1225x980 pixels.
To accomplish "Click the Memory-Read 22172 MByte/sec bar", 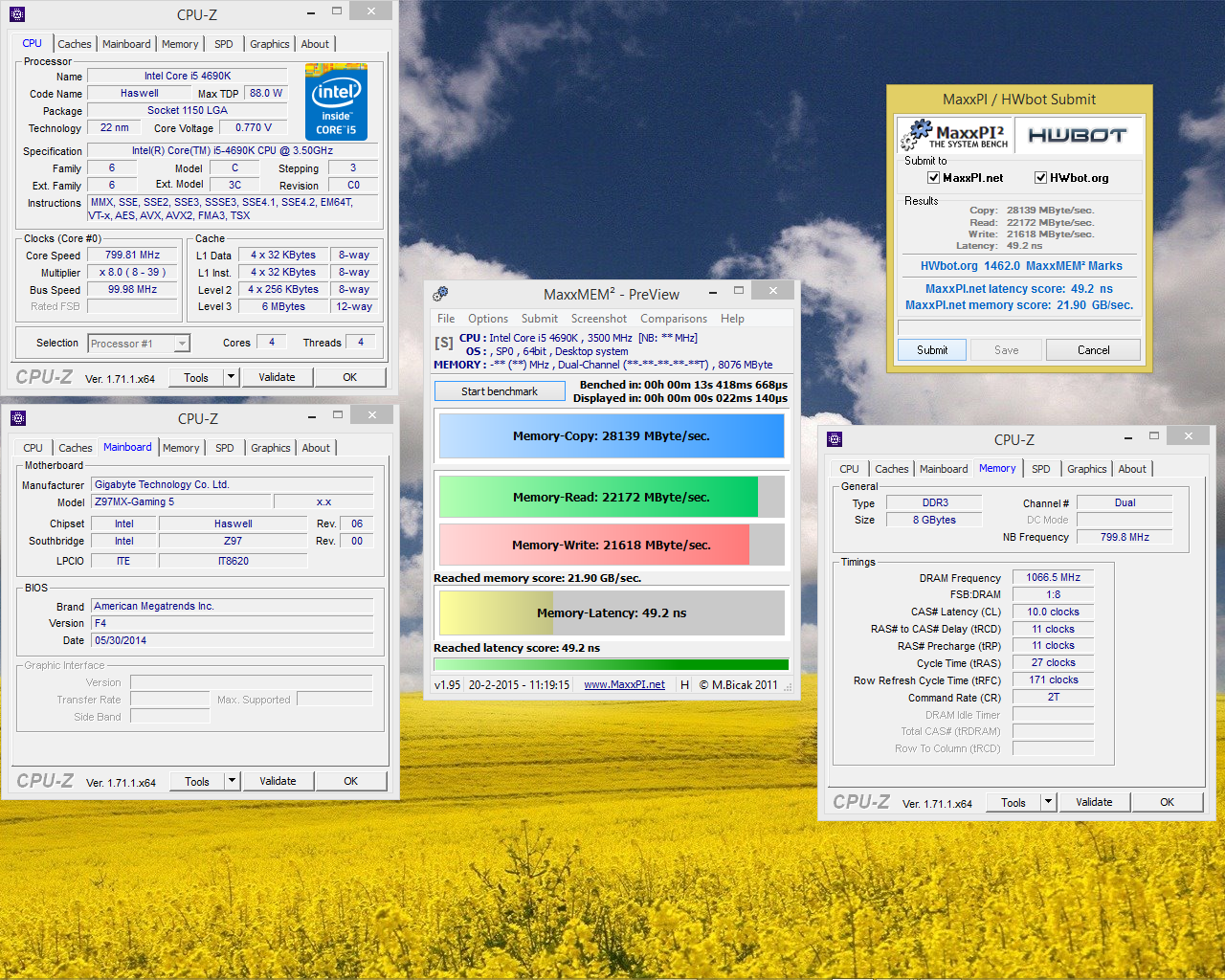I will click(612, 497).
